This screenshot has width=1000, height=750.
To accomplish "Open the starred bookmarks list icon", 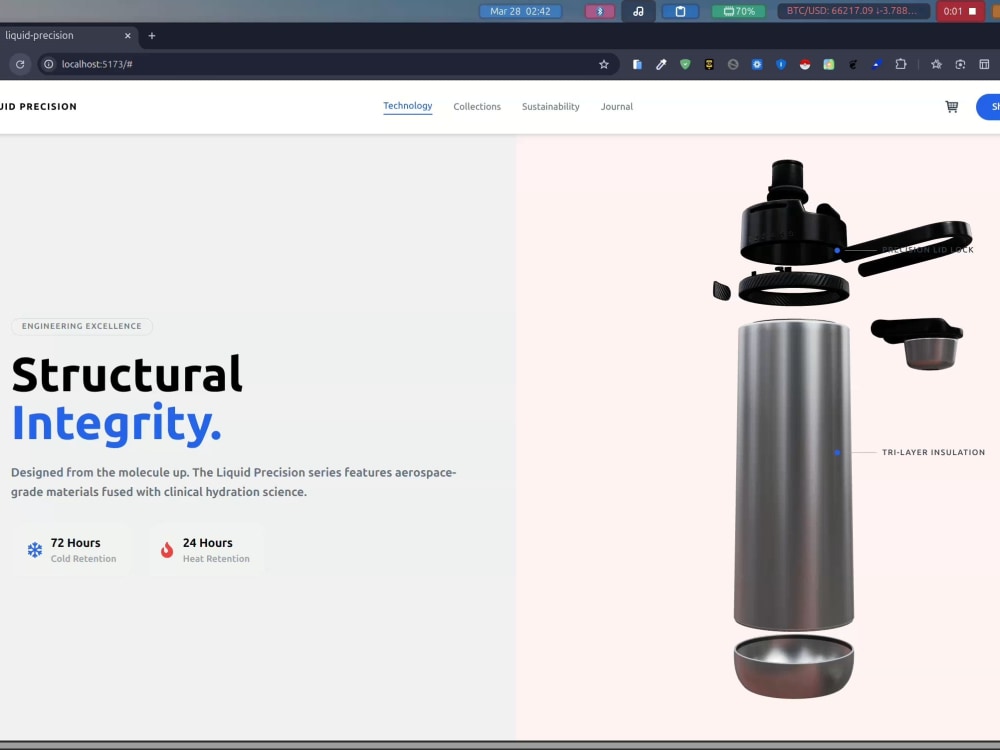I will coord(936,64).
